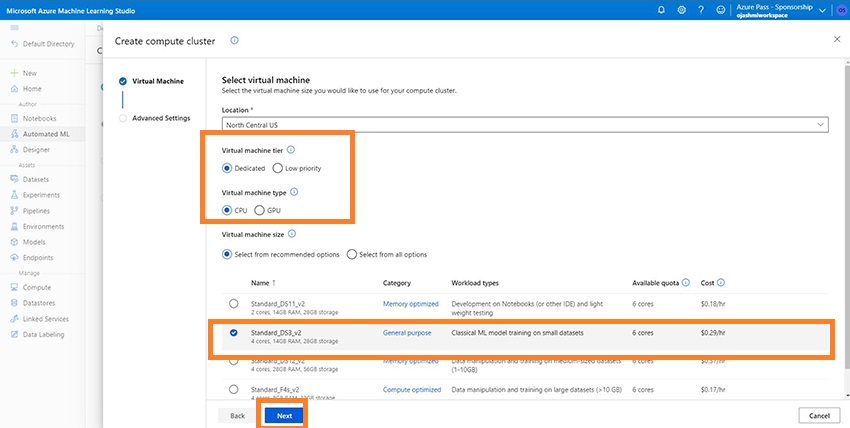
Task: Click info icon next to Cost column
Action: [x=721, y=283]
